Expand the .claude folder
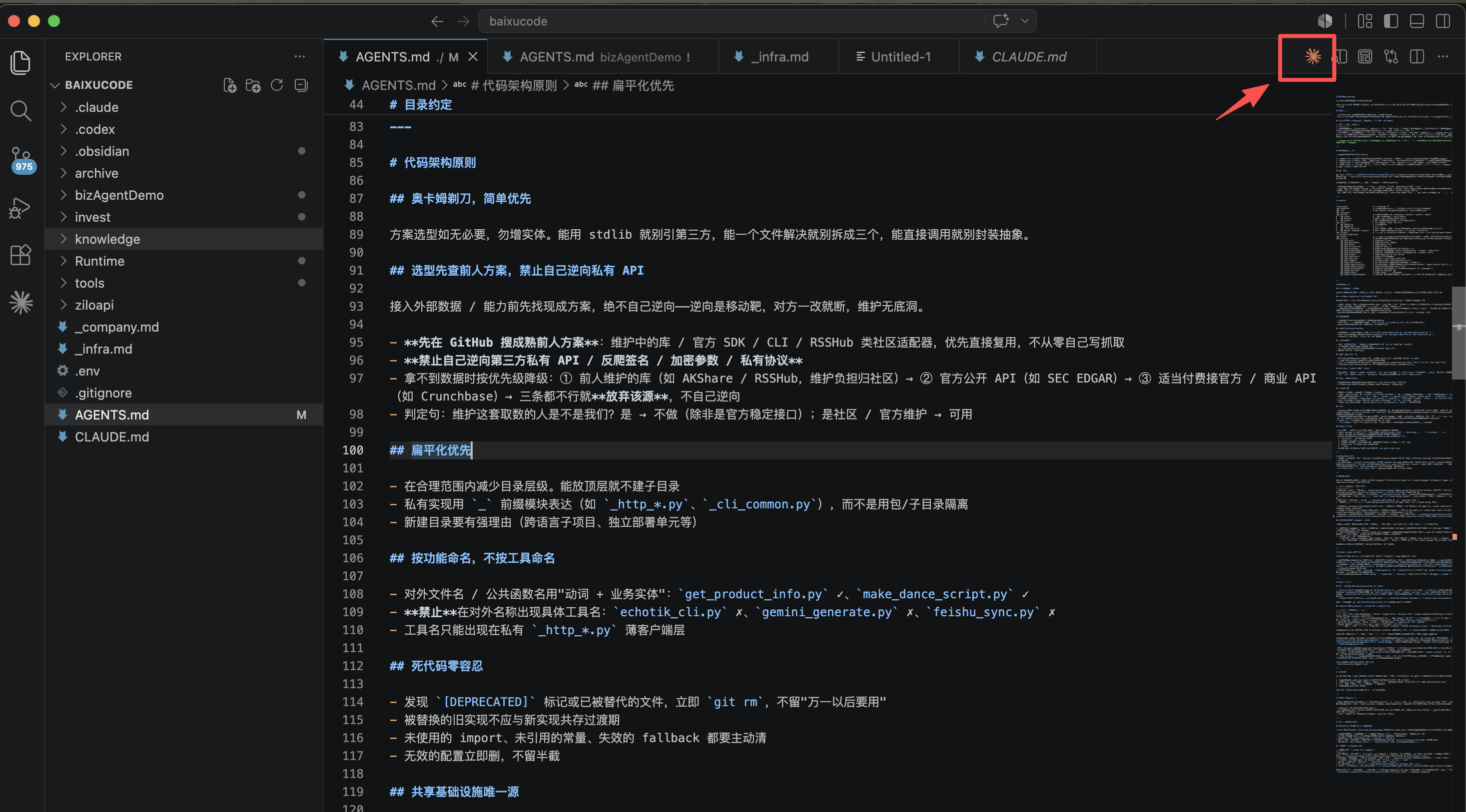The image size is (1466, 812). click(183, 107)
